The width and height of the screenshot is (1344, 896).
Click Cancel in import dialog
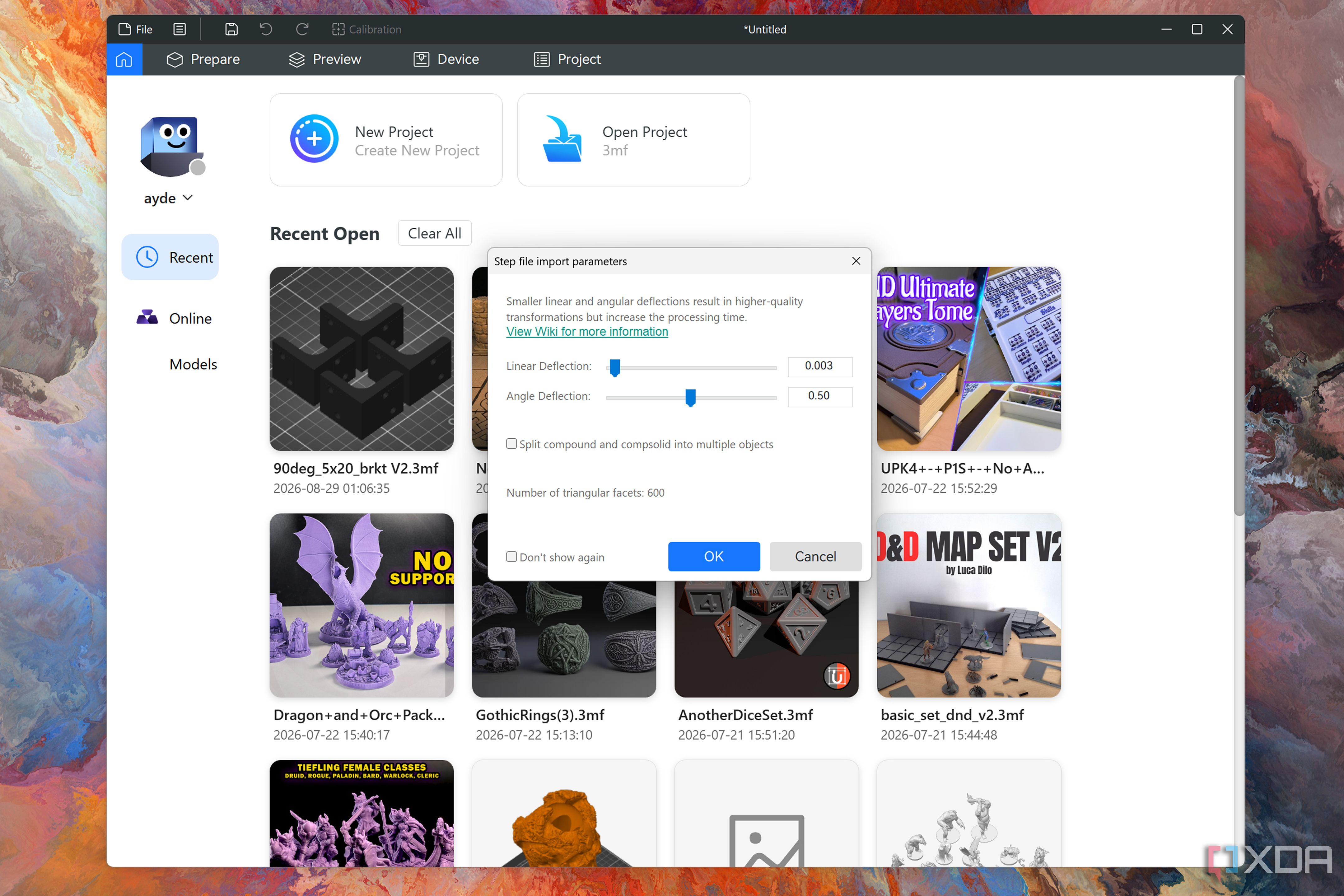pyautogui.click(x=815, y=556)
